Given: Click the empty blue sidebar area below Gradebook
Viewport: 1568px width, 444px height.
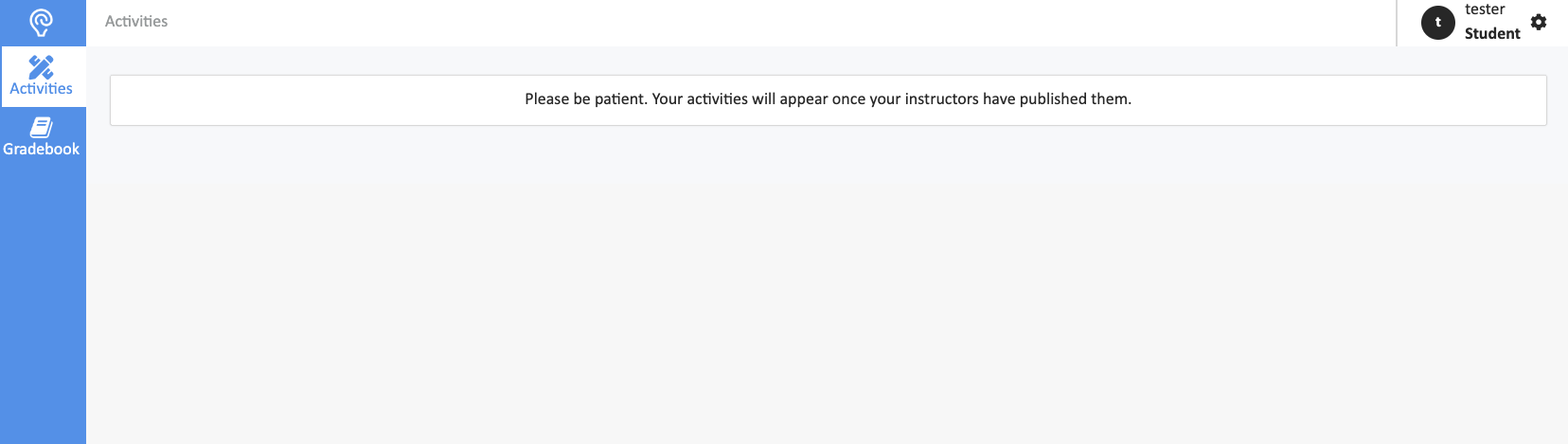Looking at the screenshot, I should (x=43, y=303).
